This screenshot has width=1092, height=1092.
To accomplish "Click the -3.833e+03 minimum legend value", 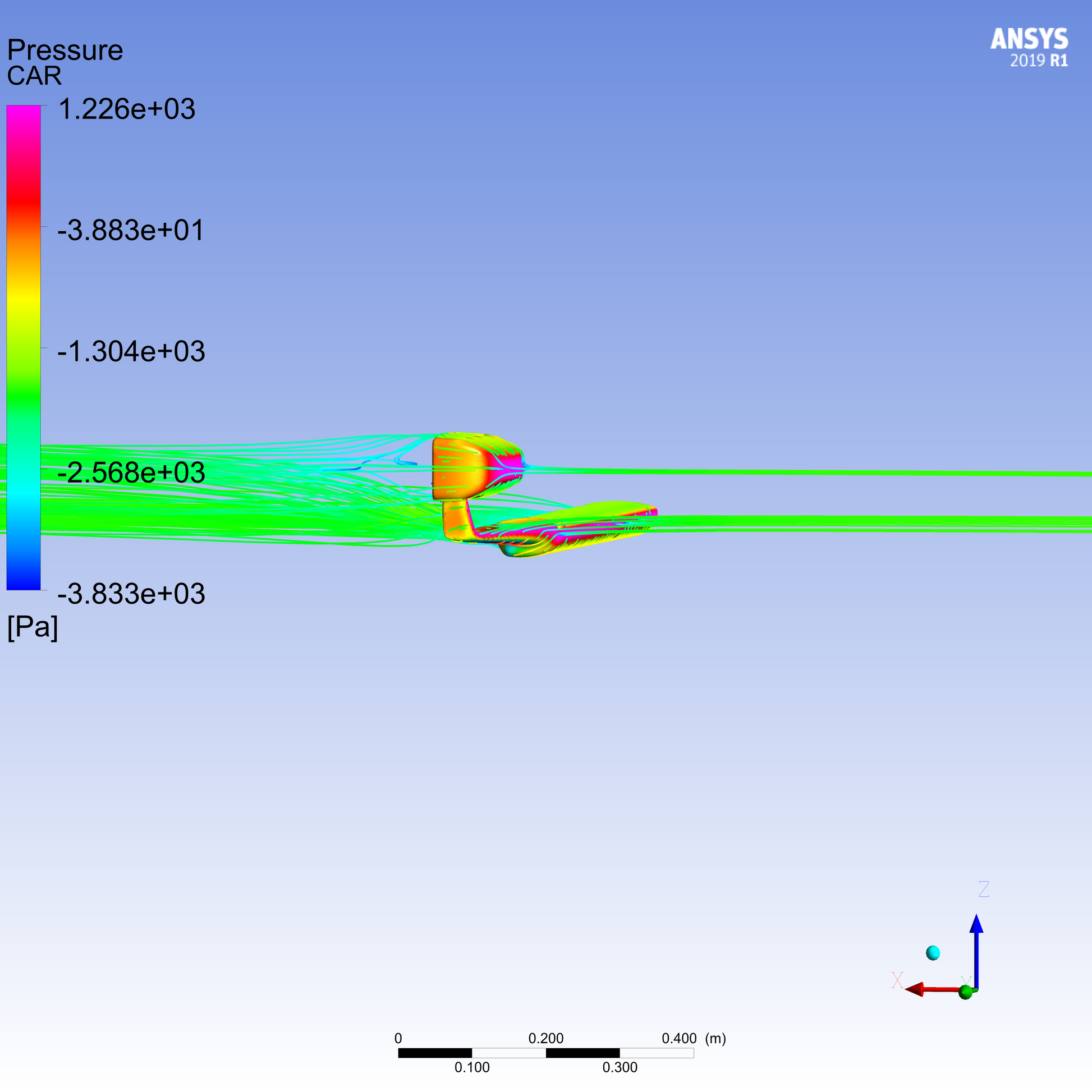I will (x=131, y=594).
